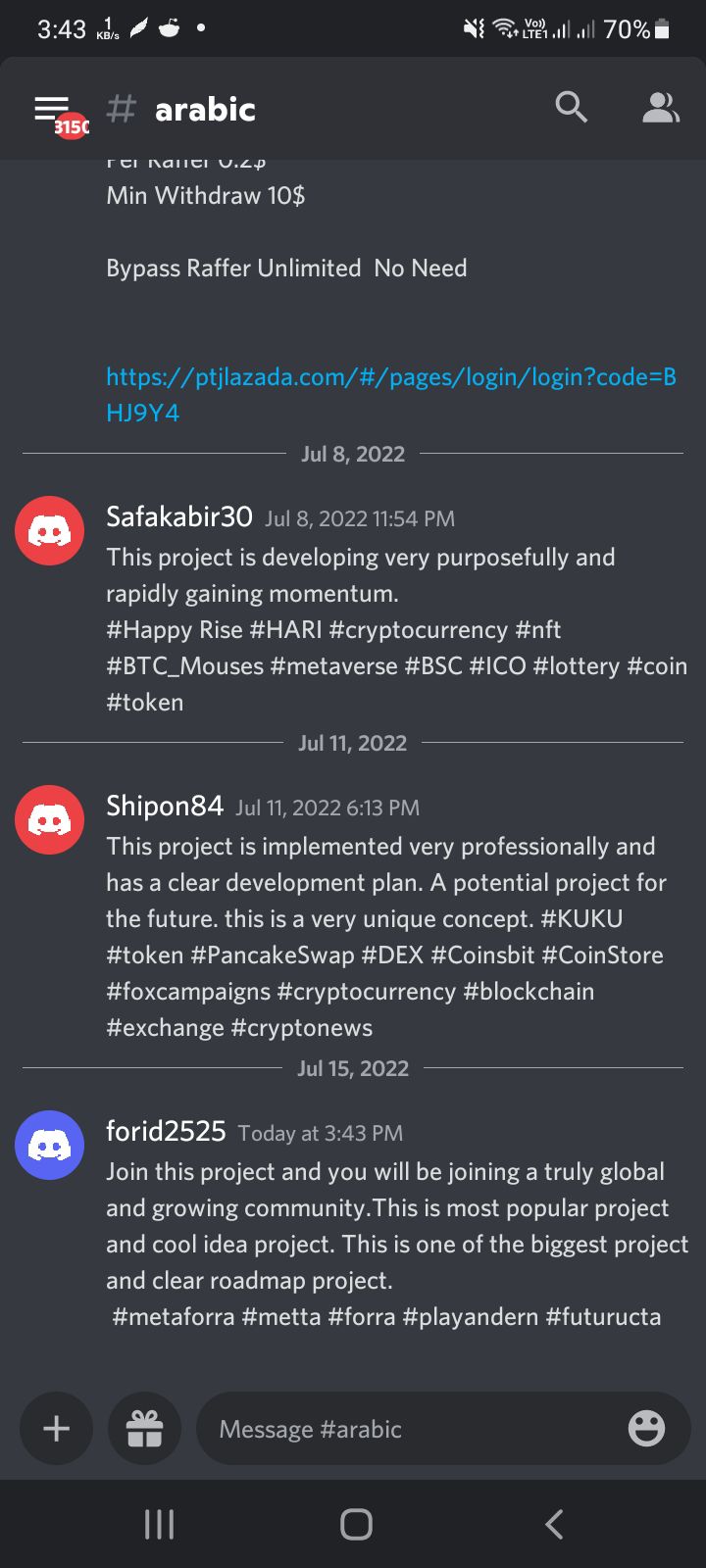Open the hamburger server menu
Image resolution: width=706 pixels, height=1568 pixels.
click(x=52, y=110)
